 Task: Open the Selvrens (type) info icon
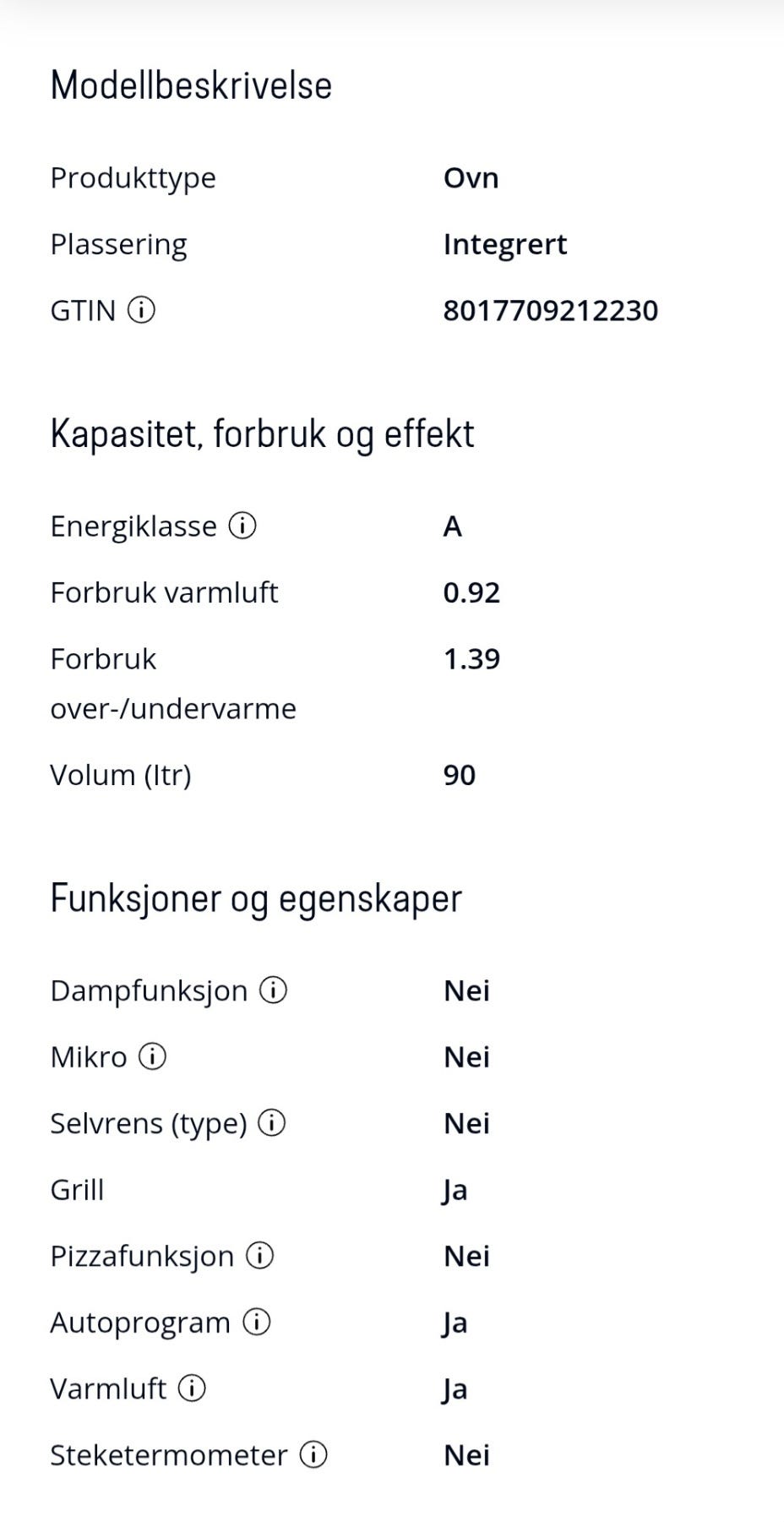(272, 1123)
